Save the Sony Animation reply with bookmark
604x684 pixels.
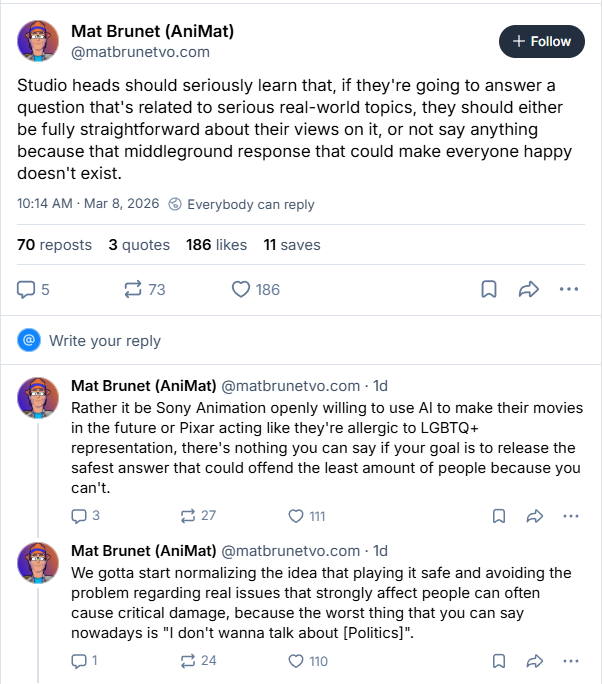(499, 516)
